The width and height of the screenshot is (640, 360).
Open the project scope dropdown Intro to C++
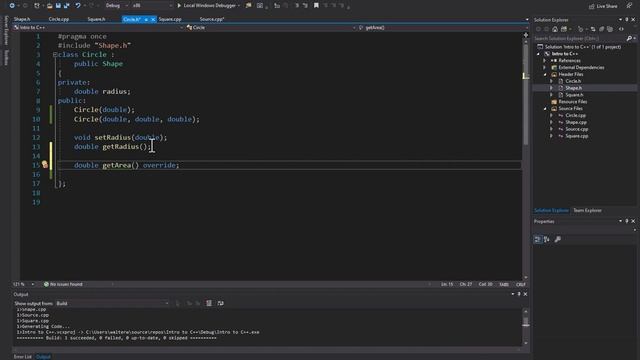click(x=98, y=28)
